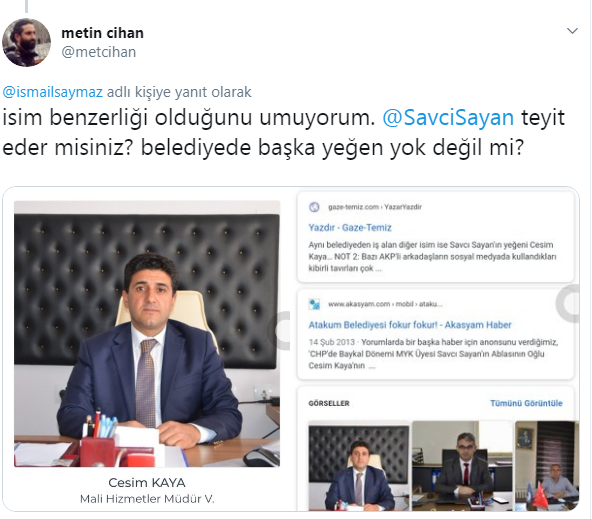Click the gaze-temiz.com breadcrumb URL
This screenshot has width=592, height=519.
375,207
